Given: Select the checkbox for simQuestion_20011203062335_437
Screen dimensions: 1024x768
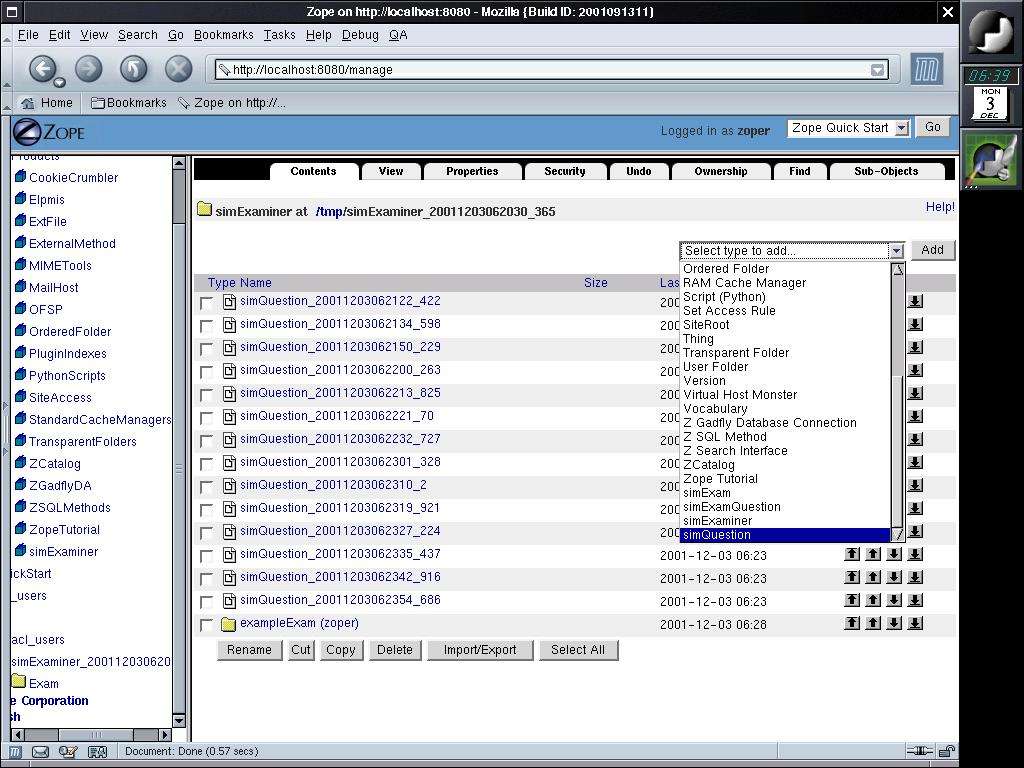Looking at the screenshot, I should (x=206, y=556).
